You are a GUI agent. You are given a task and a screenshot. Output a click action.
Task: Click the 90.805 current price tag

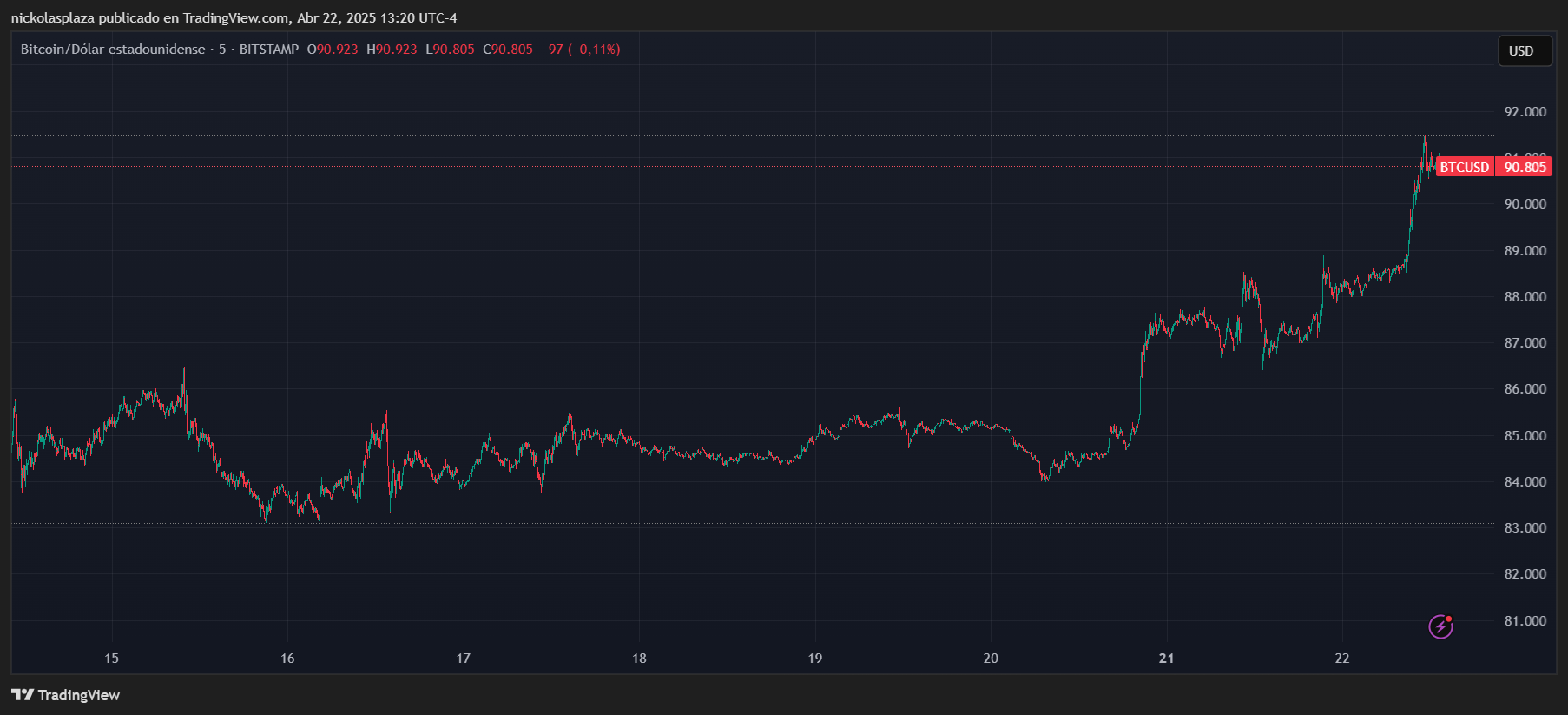pyautogui.click(x=1525, y=167)
